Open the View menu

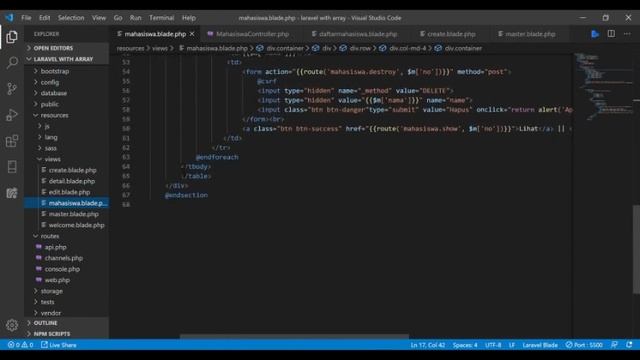[x=99, y=18]
